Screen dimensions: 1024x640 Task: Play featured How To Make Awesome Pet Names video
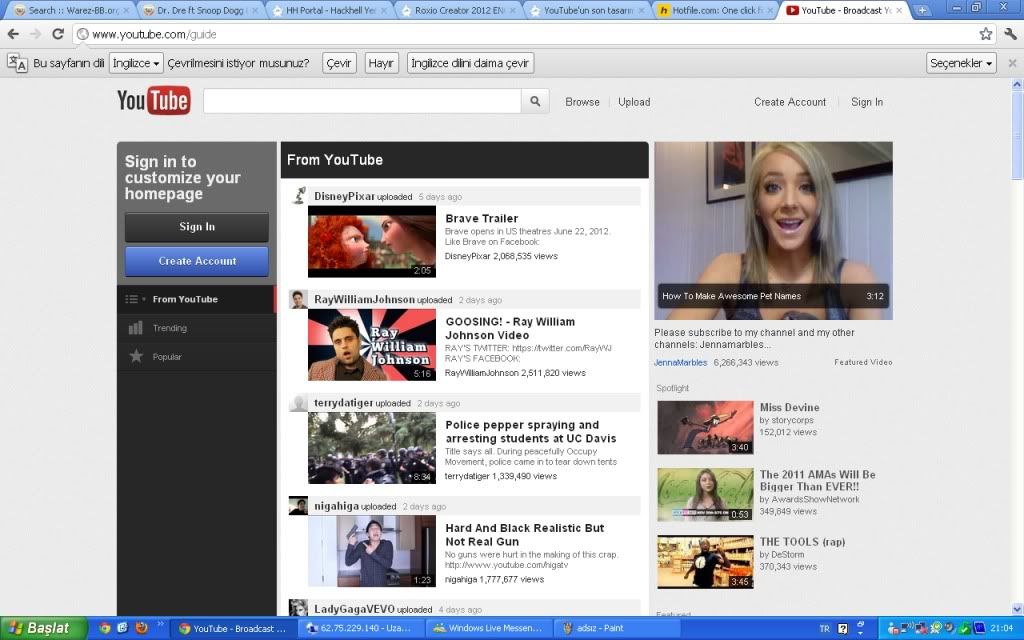pyautogui.click(x=773, y=231)
